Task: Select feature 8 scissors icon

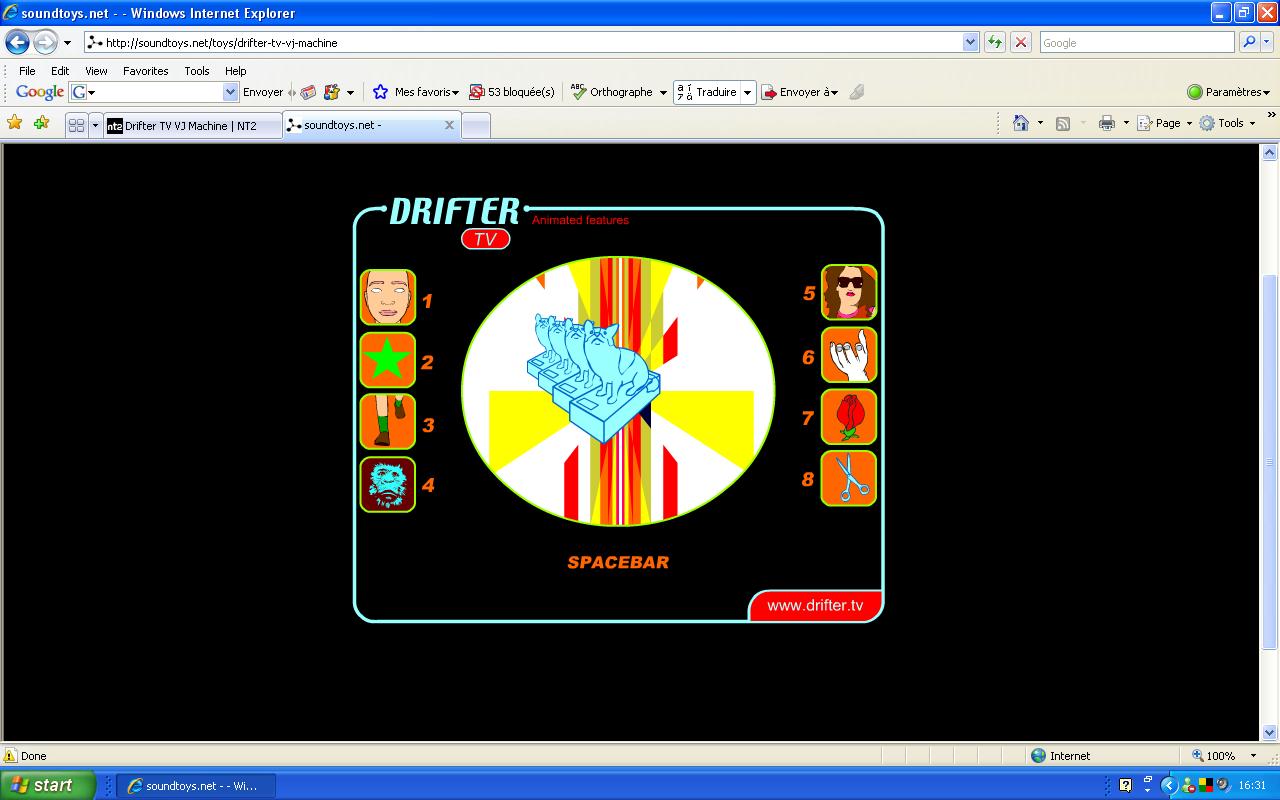Action: tap(849, 478)
